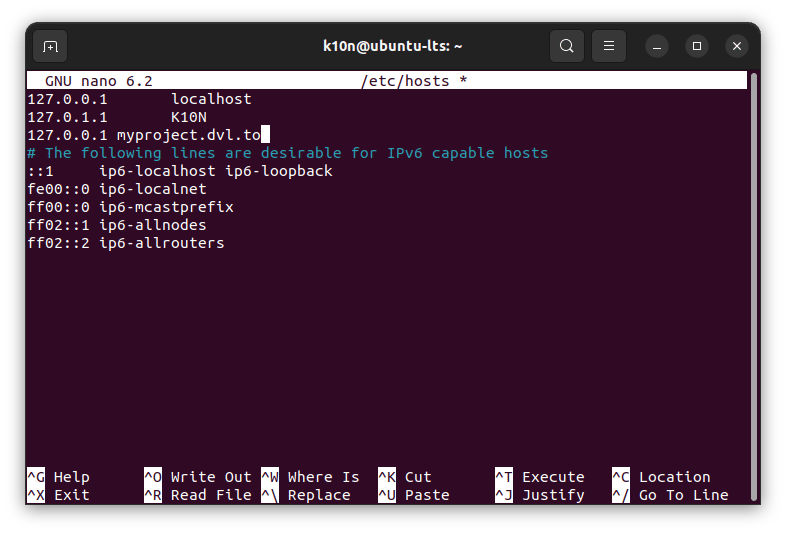Click the k10n@ubuntu-lts window title

392,46
